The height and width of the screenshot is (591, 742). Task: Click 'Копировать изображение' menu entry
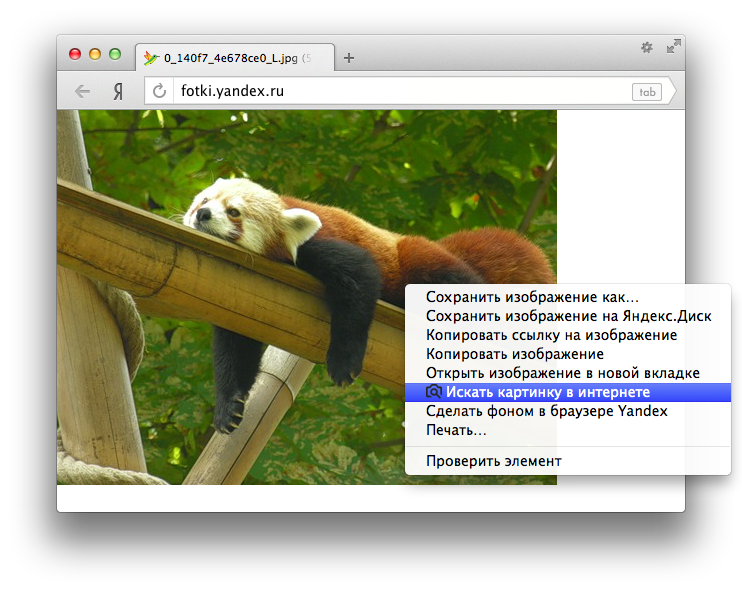[x=515, y=354]
